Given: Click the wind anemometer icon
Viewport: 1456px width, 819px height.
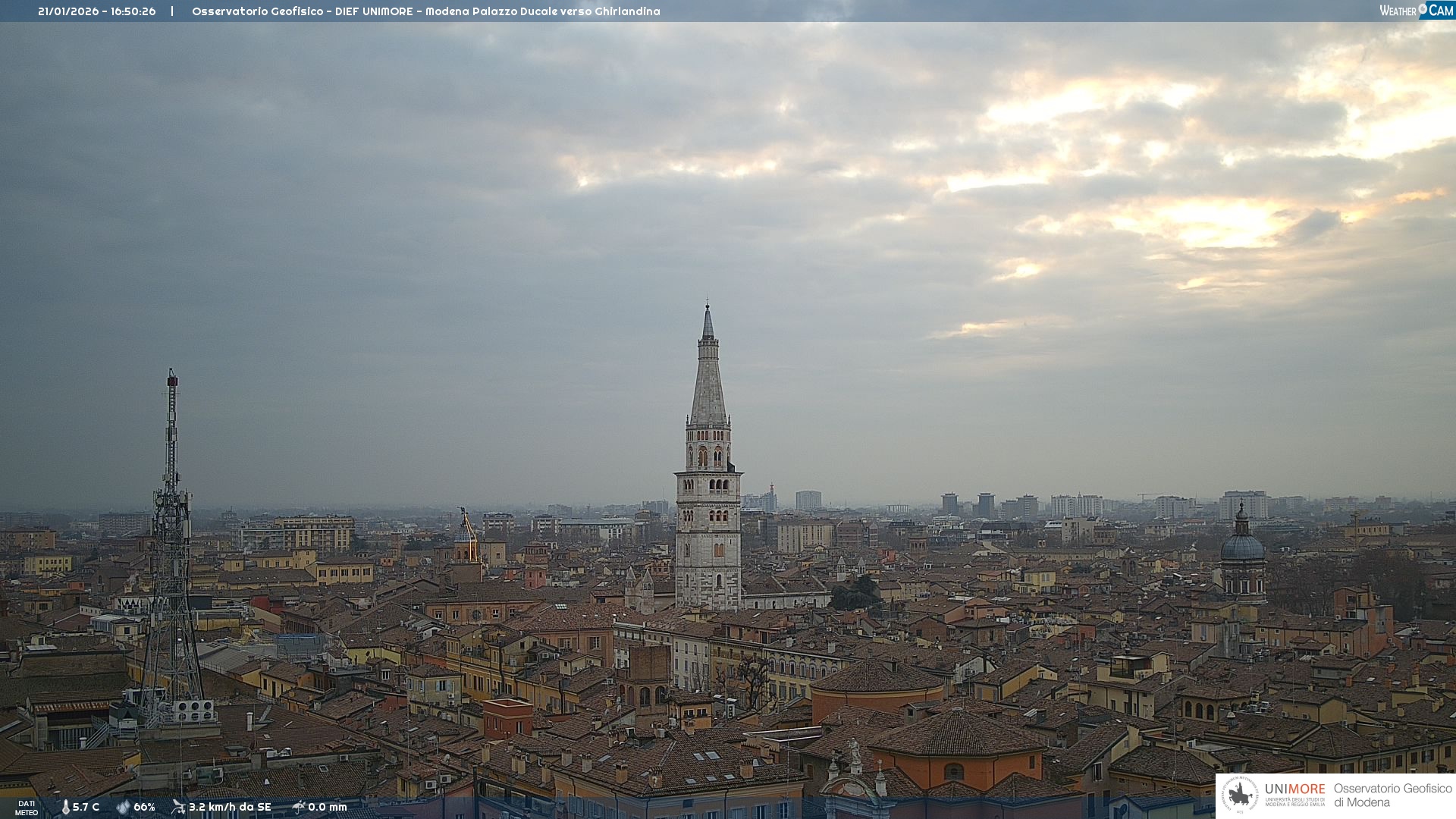Looking at the screenshot, I should tap(178, 807).
